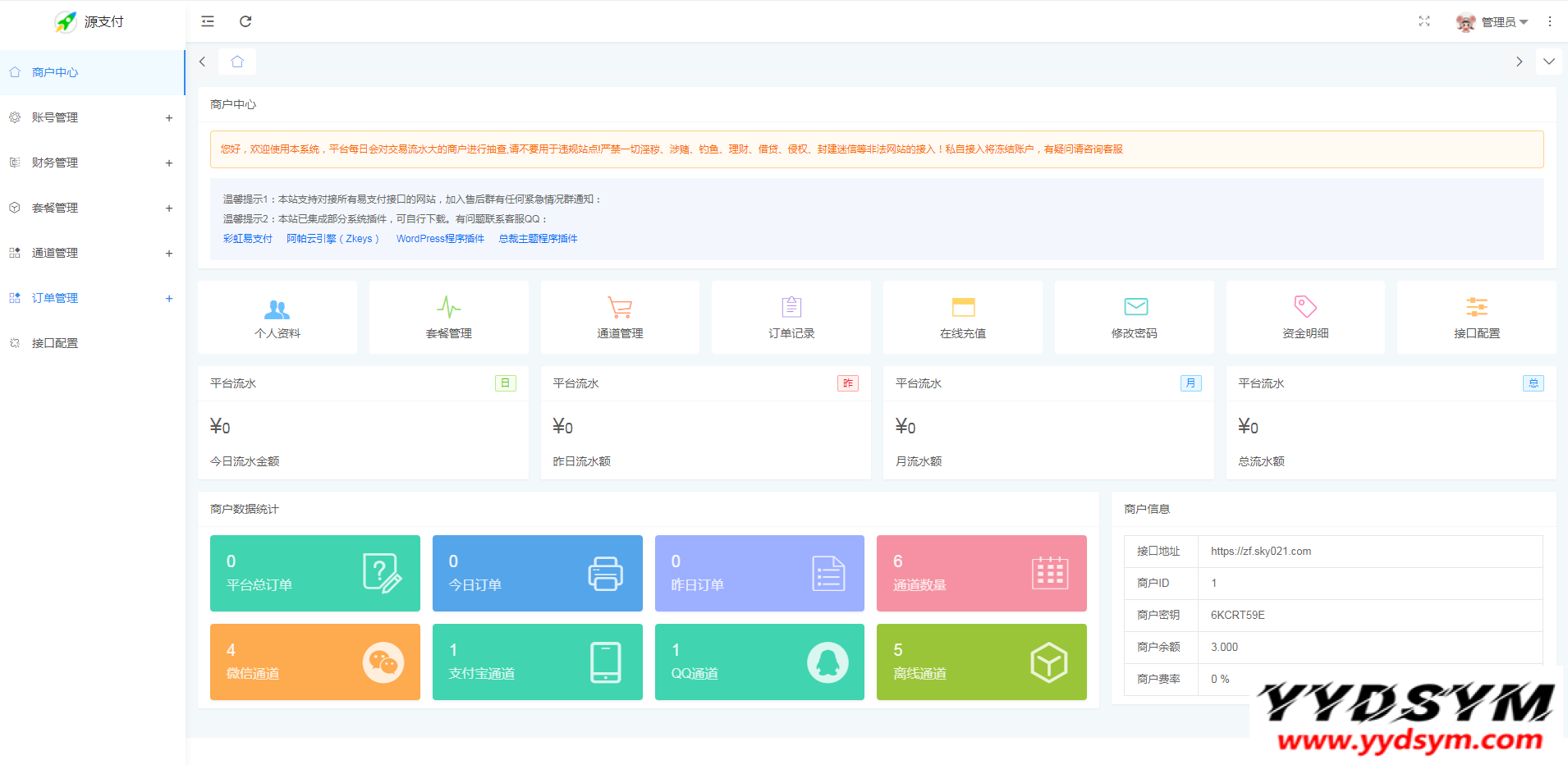Click the sidebar collapse menu icon
Screen dimensions: 1568x765
pyautogui.click(x=208, y=21)
